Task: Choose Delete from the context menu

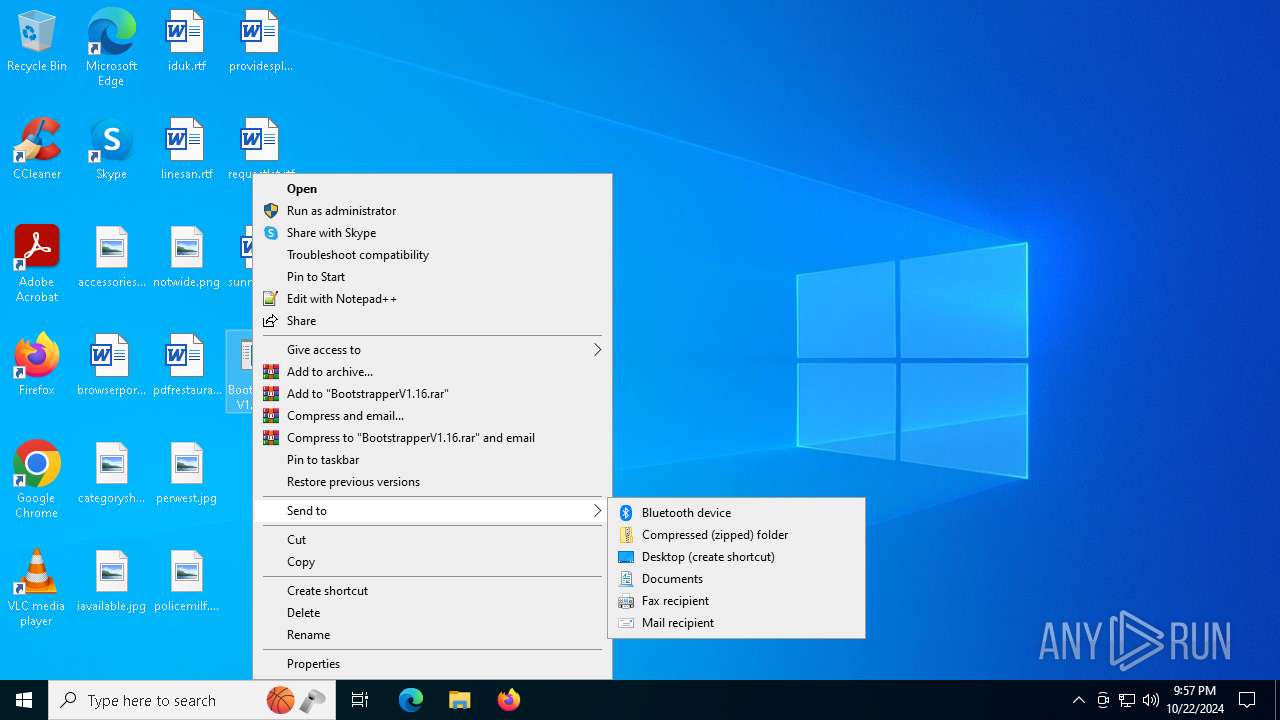Action: point(432,613)
